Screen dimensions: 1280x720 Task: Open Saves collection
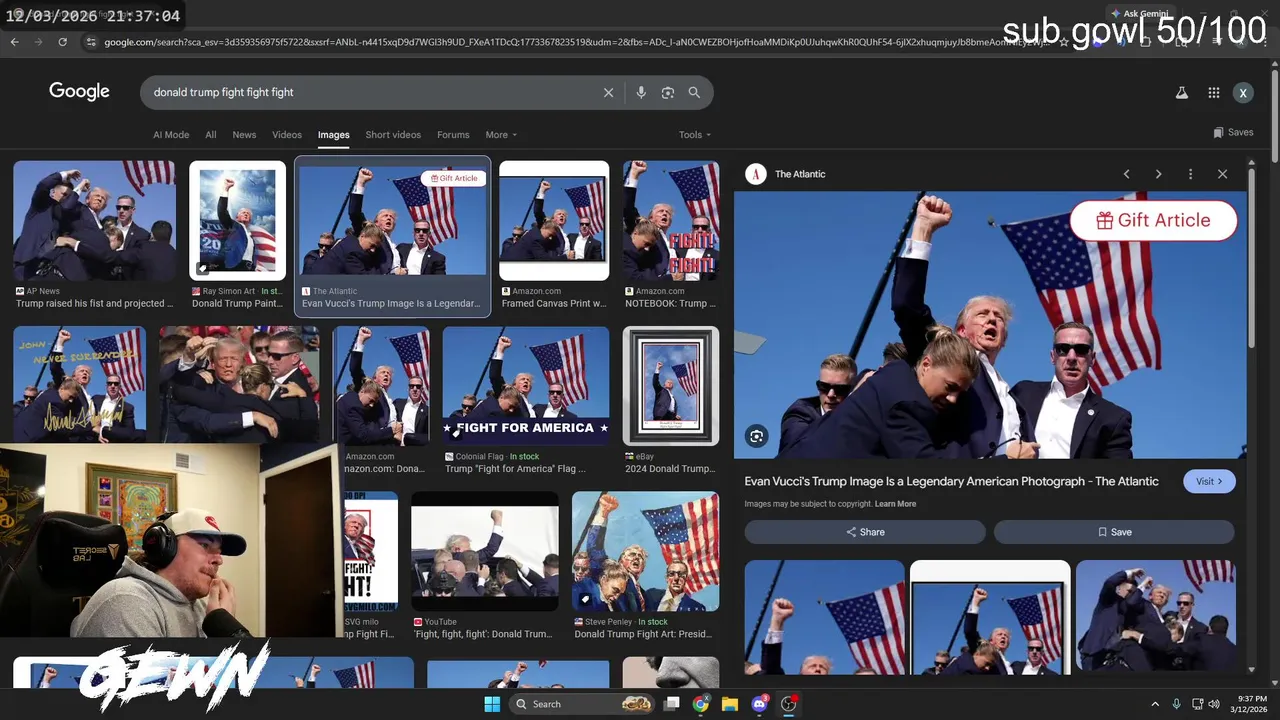1233,132
